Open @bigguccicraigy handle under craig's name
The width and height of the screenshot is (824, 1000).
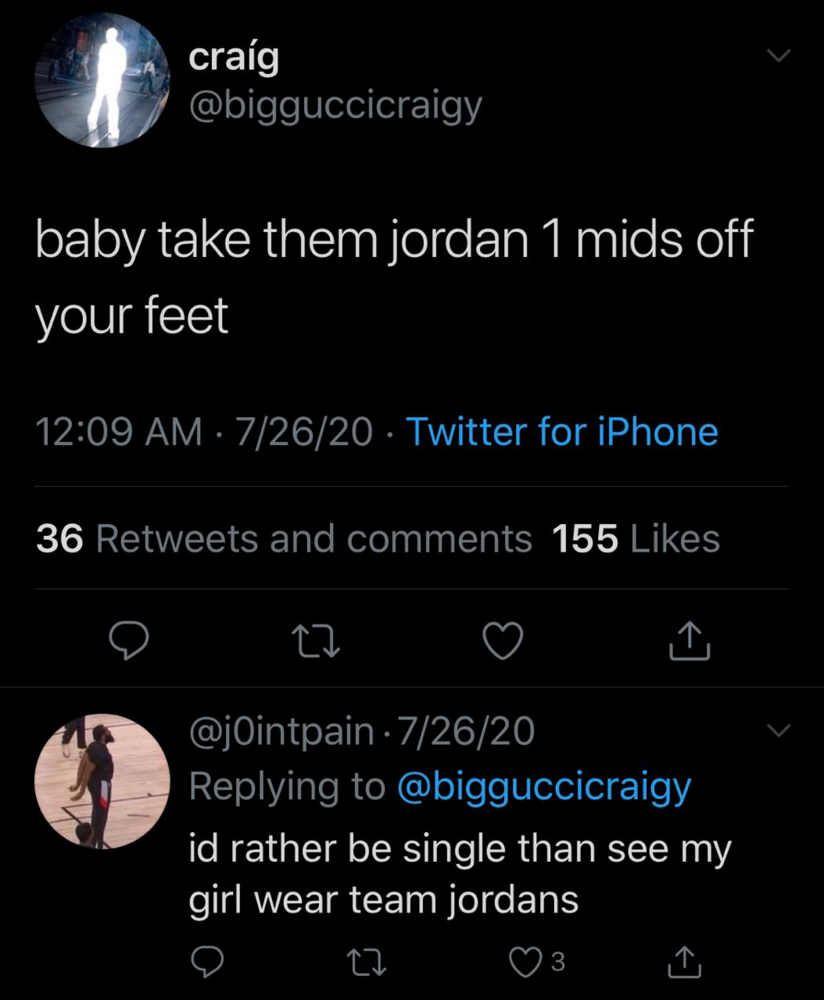pyautogui.click(x=335, y=107)
